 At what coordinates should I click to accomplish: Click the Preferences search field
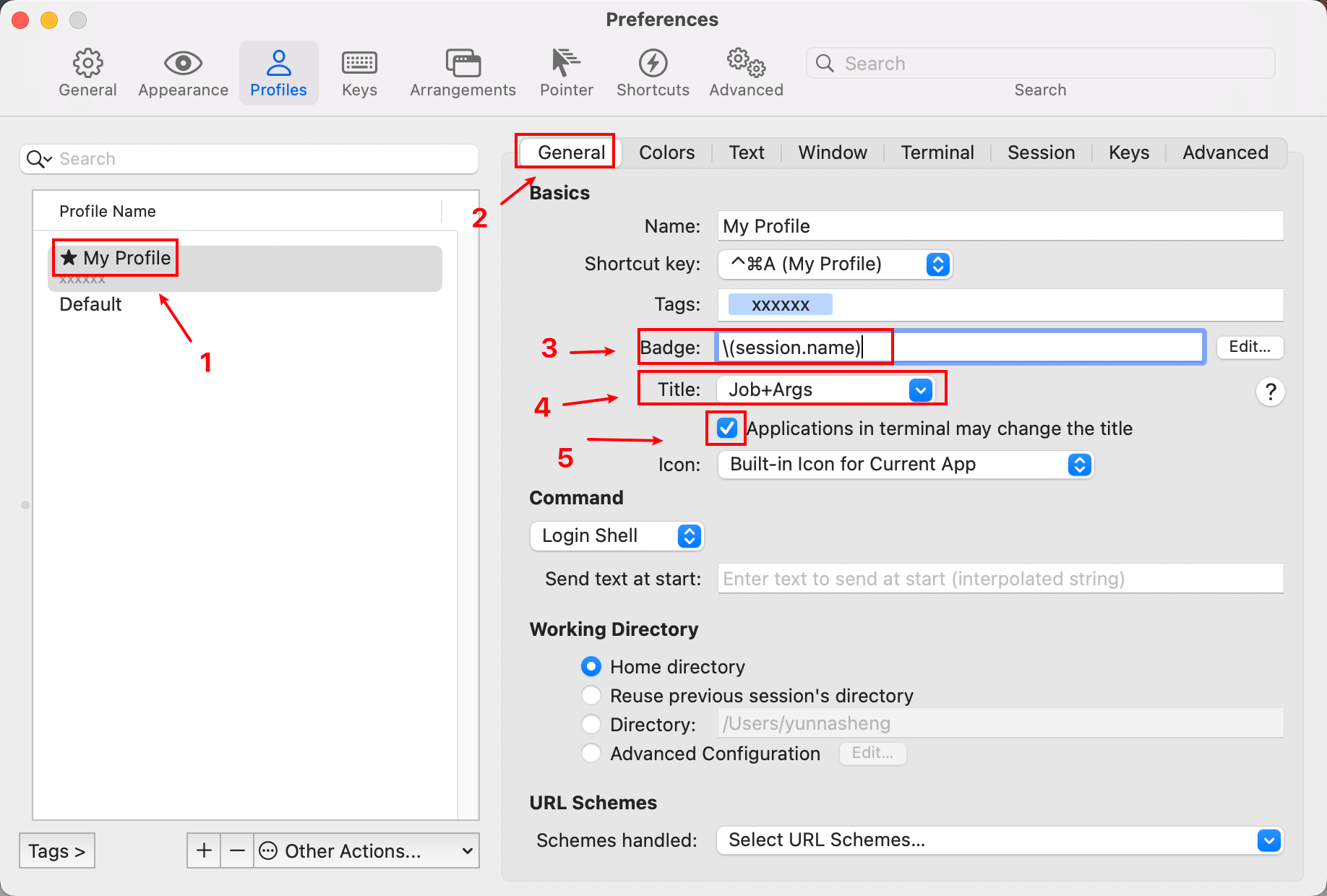tap(1040, 64)
